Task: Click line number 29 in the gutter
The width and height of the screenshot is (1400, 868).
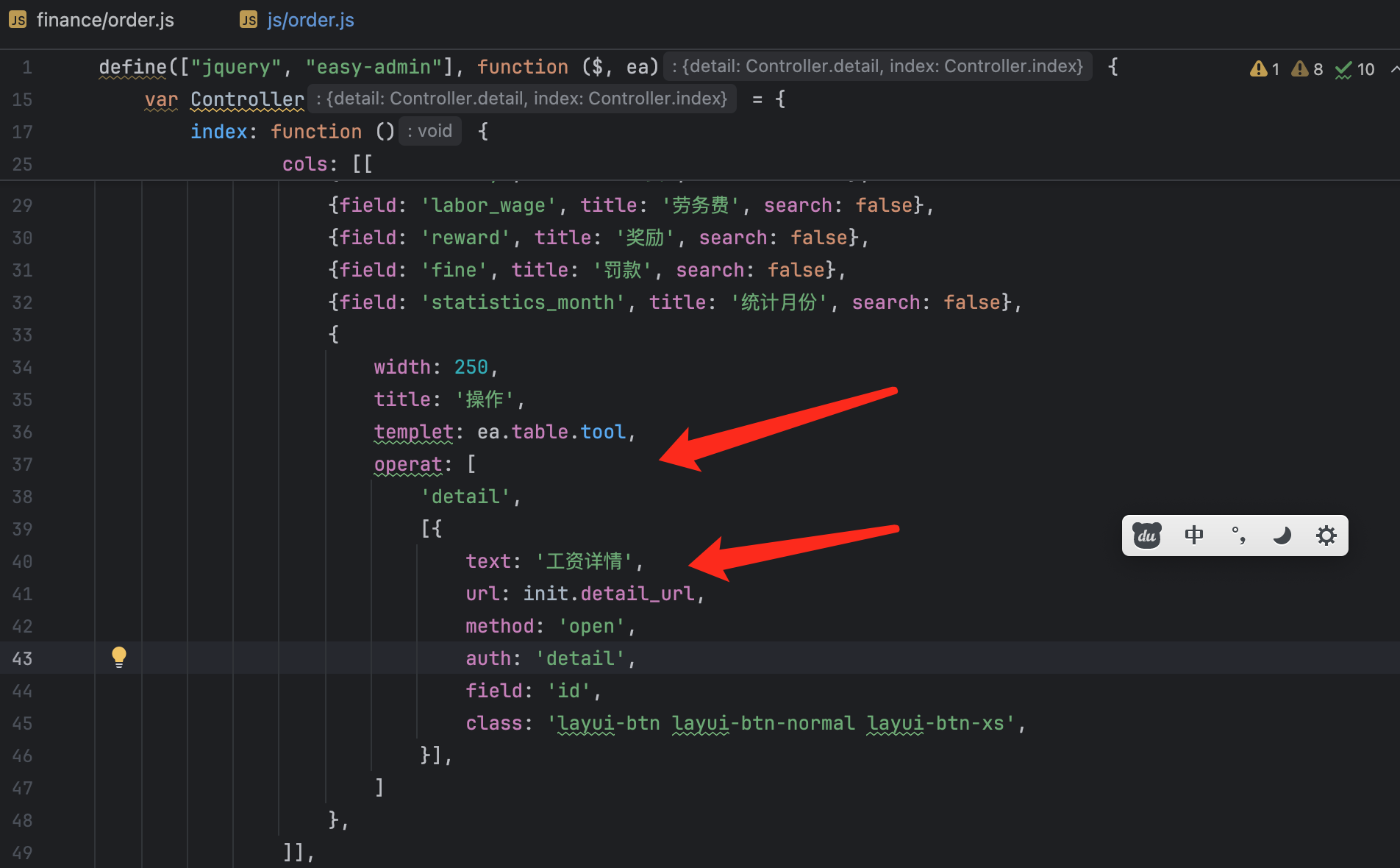Action: click(x=22, y=205)
